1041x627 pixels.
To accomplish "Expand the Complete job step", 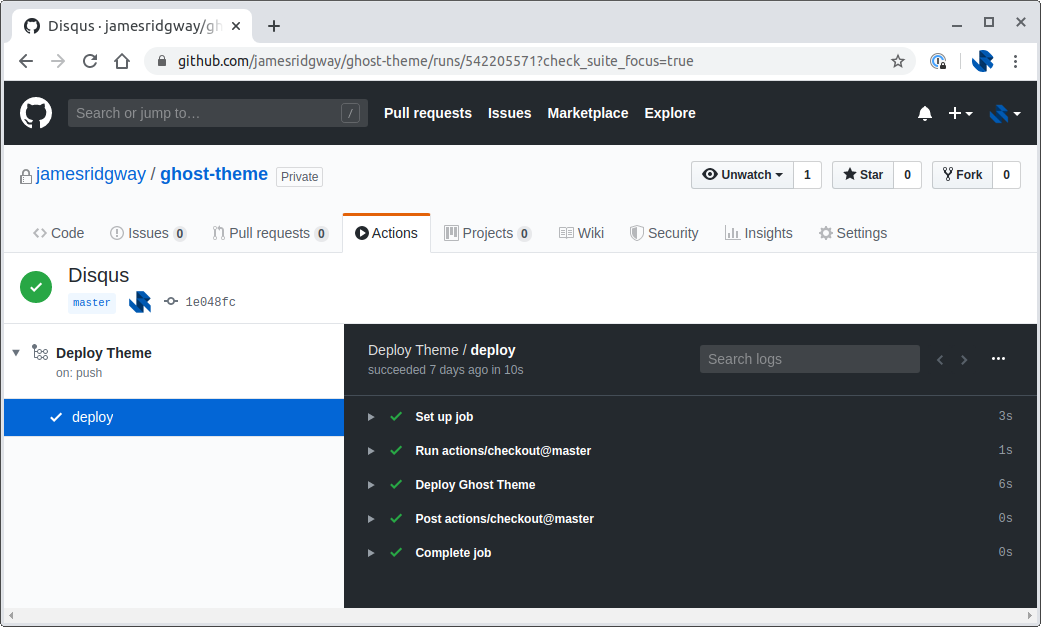I will (x=371, y=553).
